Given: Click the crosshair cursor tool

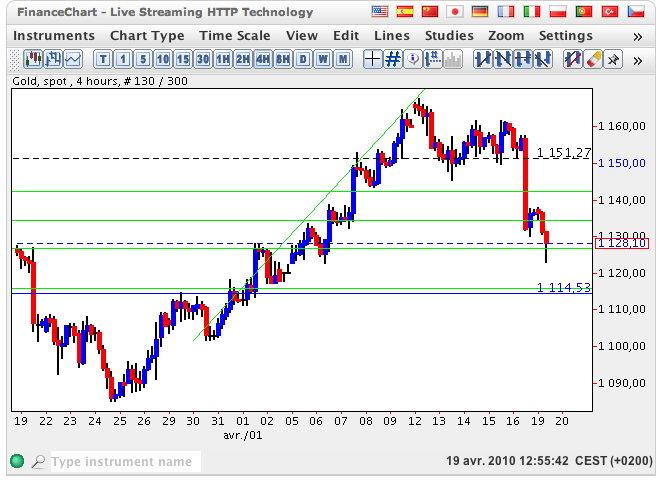Looking at the screenshot, I should (x=372, y=59).
